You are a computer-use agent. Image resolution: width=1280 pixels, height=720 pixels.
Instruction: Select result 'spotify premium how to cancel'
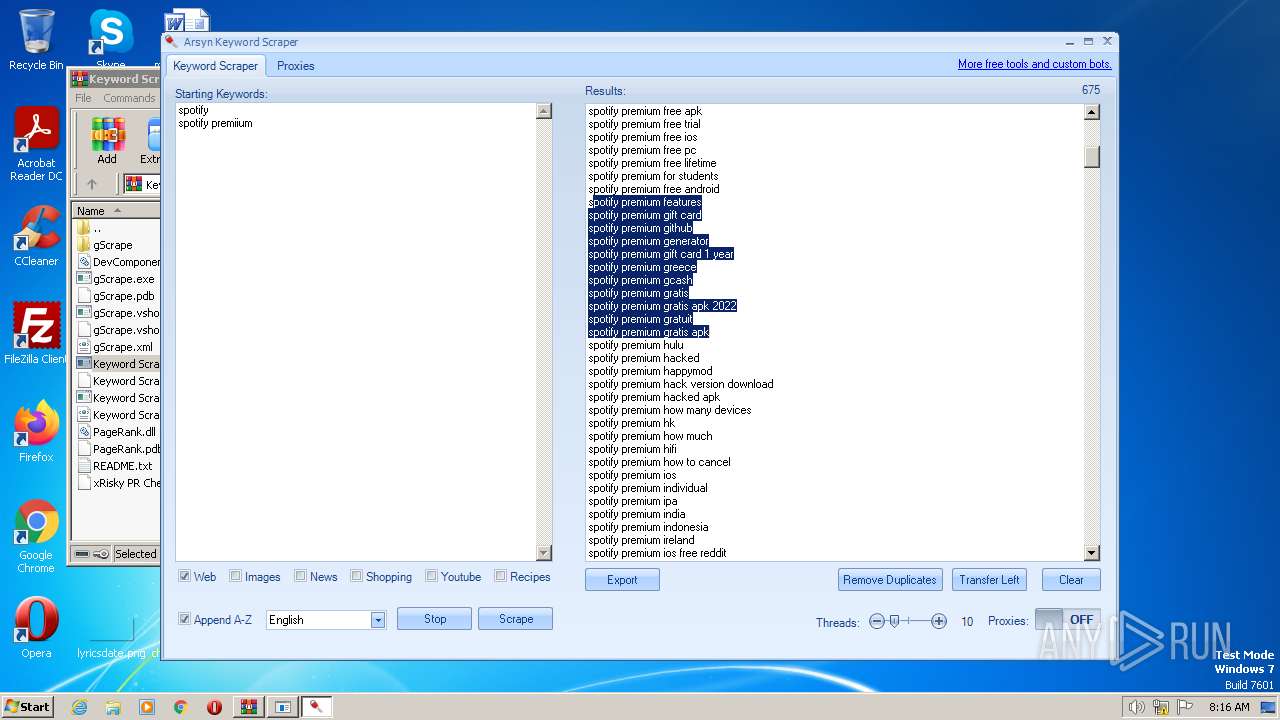click(x=659, y=462)
